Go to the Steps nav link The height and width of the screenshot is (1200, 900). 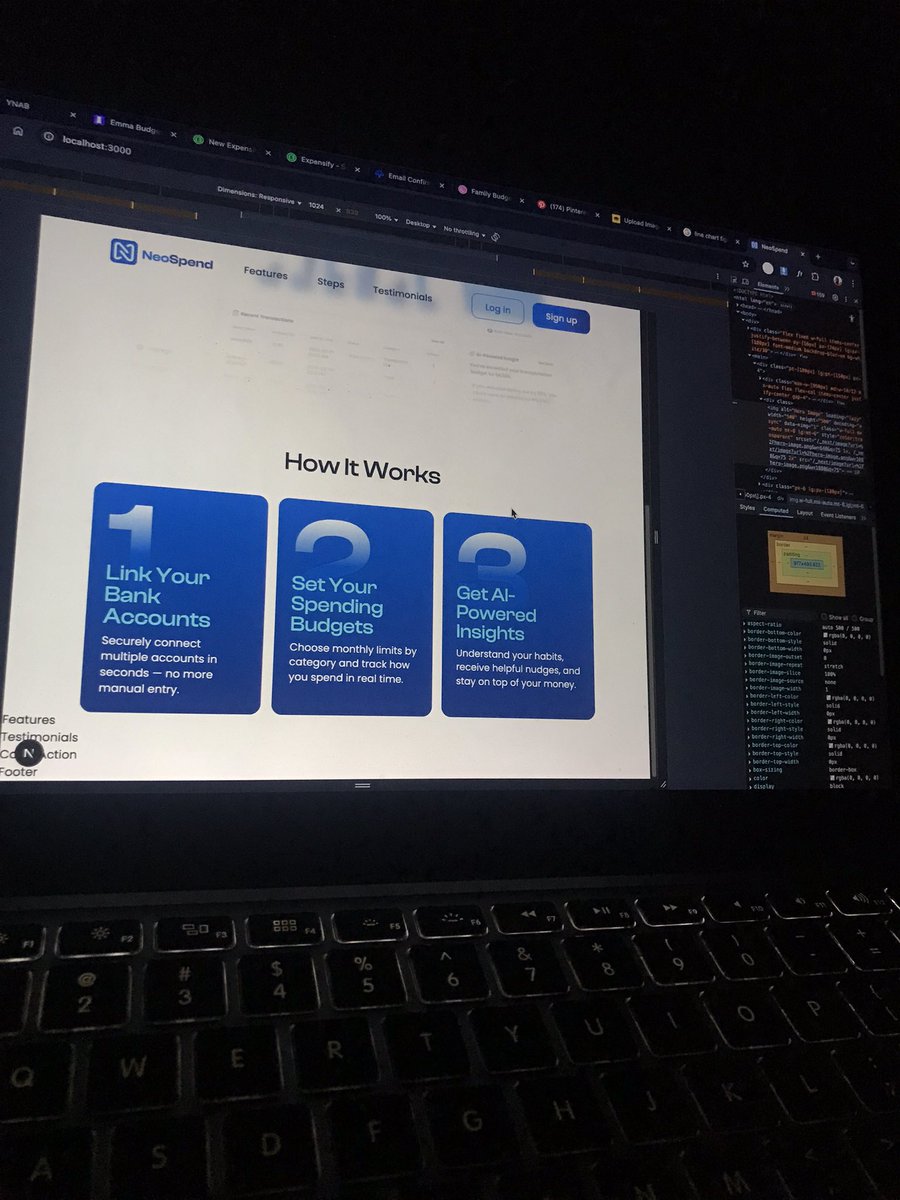point(331,283)
